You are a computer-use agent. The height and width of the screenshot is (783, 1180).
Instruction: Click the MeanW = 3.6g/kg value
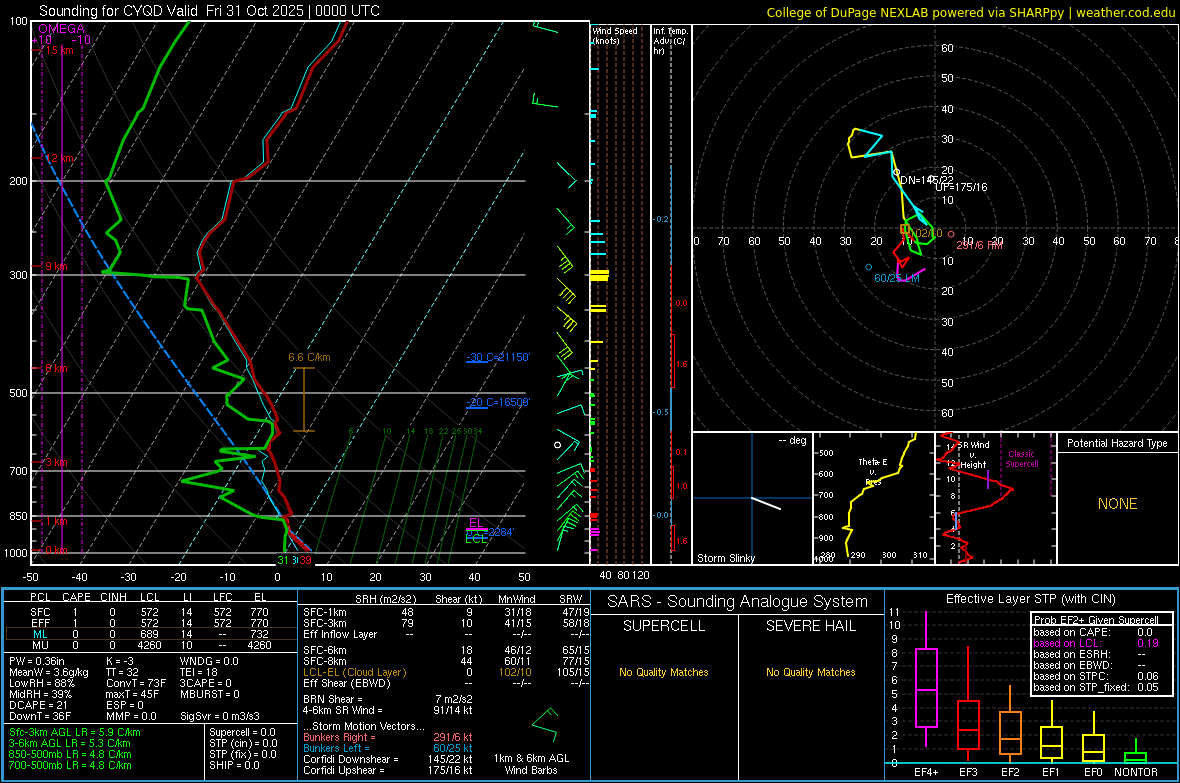pyautogui.click(x=49, y=672)
